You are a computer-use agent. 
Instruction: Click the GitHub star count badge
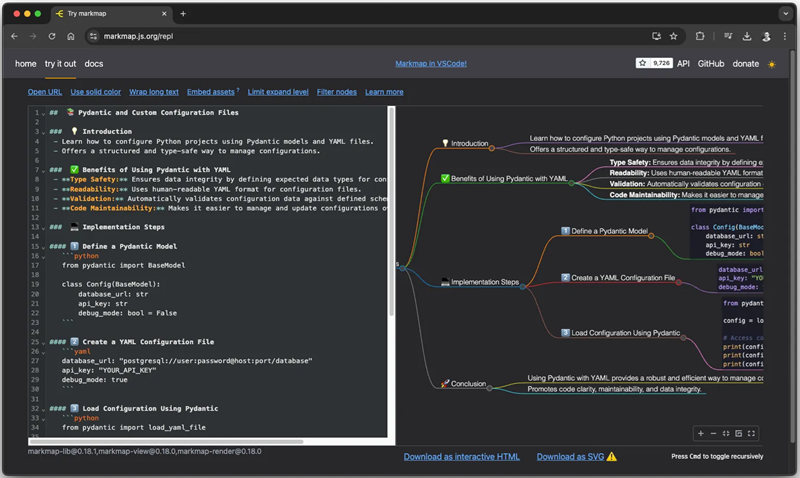click(x=654, y=63)
